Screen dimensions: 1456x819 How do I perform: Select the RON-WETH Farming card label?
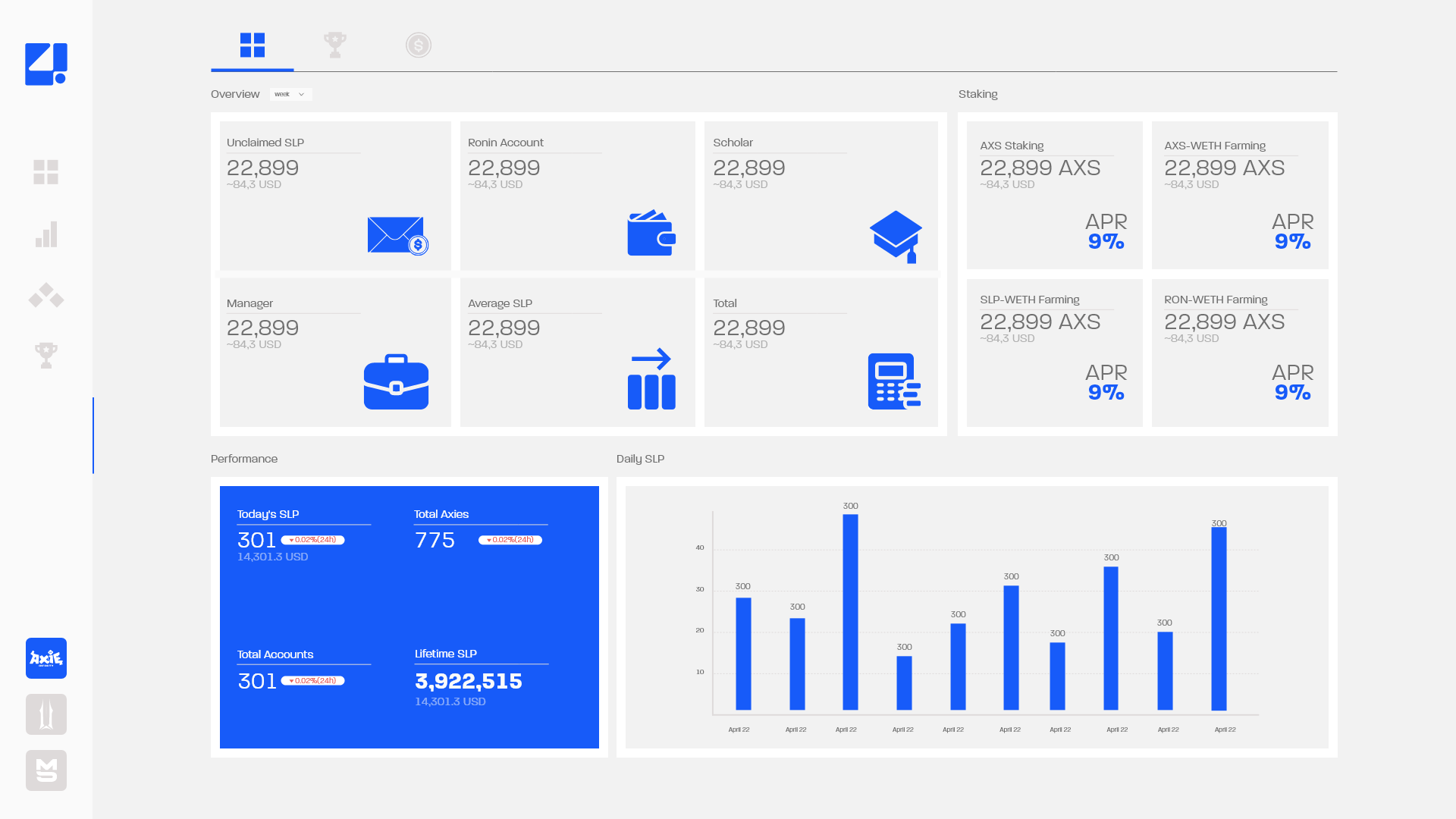[x=1216, y=300]
